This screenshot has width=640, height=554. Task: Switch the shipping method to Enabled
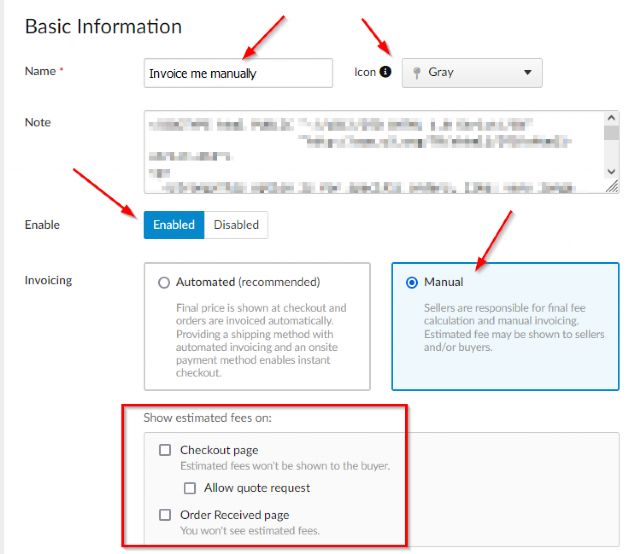point(174,225)
